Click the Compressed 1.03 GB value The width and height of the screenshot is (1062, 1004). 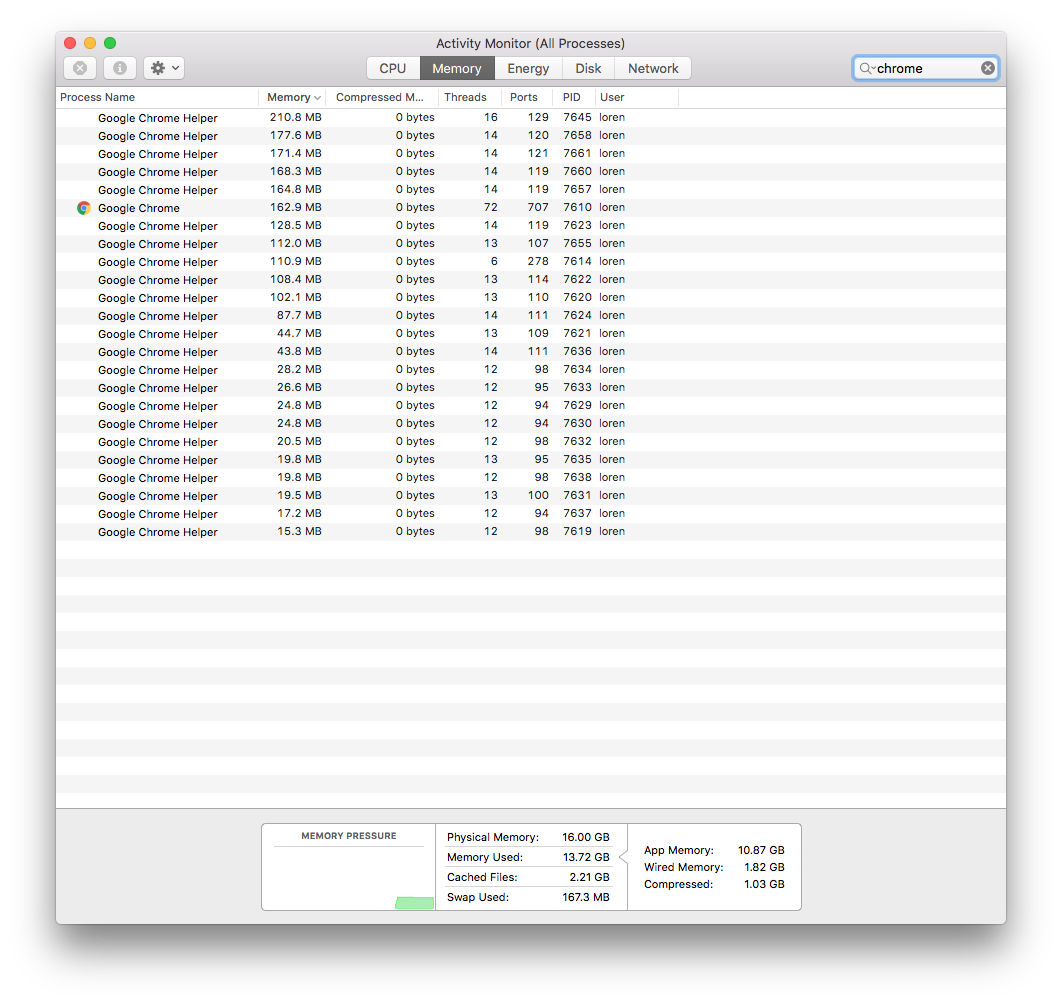point(764,885)
